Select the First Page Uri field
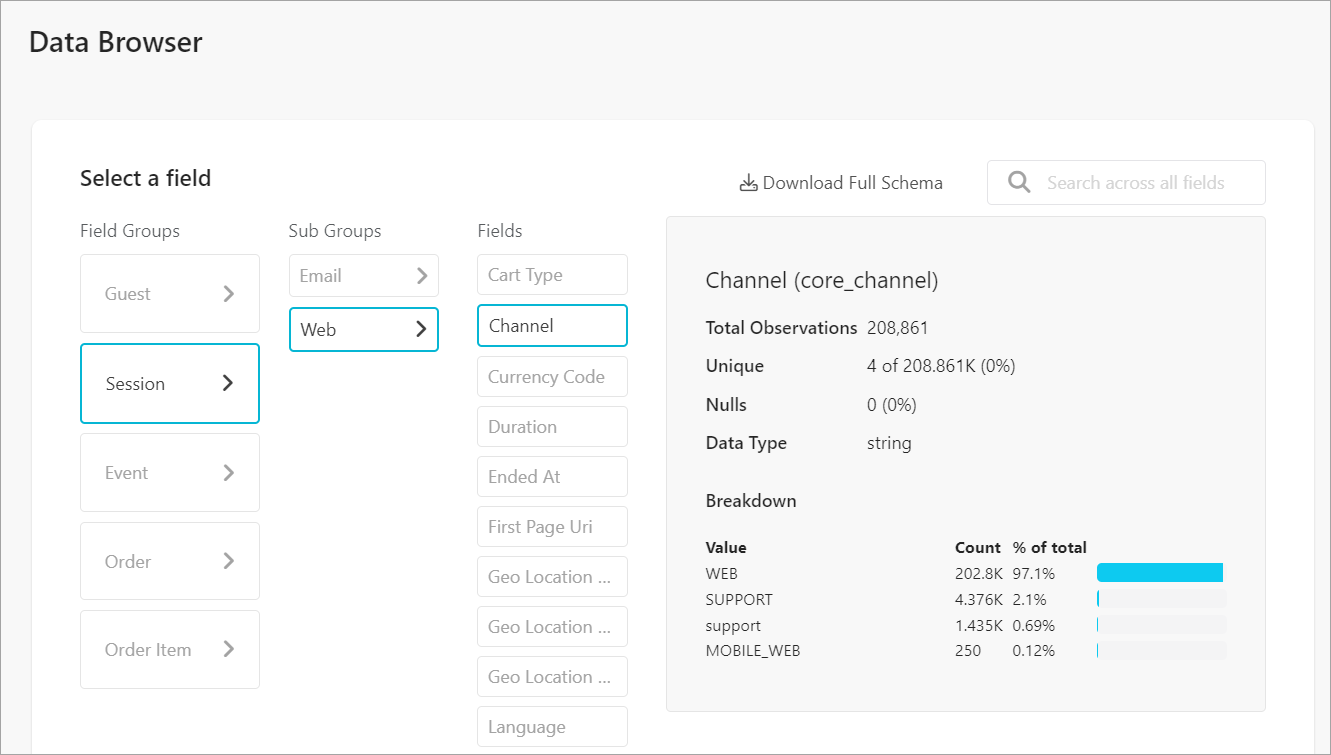The height and width of the screenshot is (755, 1331). click(552, 527)
